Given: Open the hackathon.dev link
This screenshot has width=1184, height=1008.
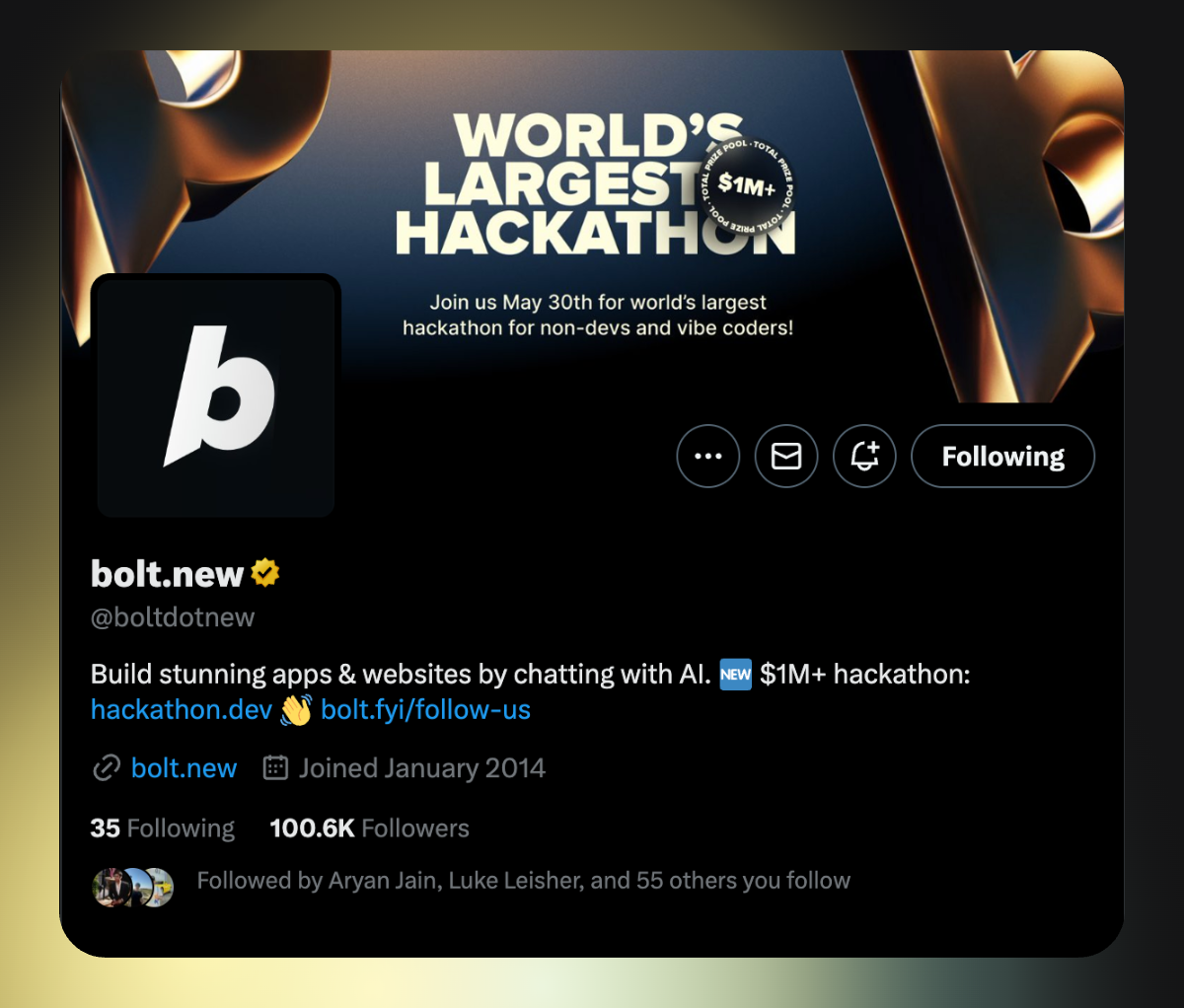Looking at the screenshot, I should (182, 709).
